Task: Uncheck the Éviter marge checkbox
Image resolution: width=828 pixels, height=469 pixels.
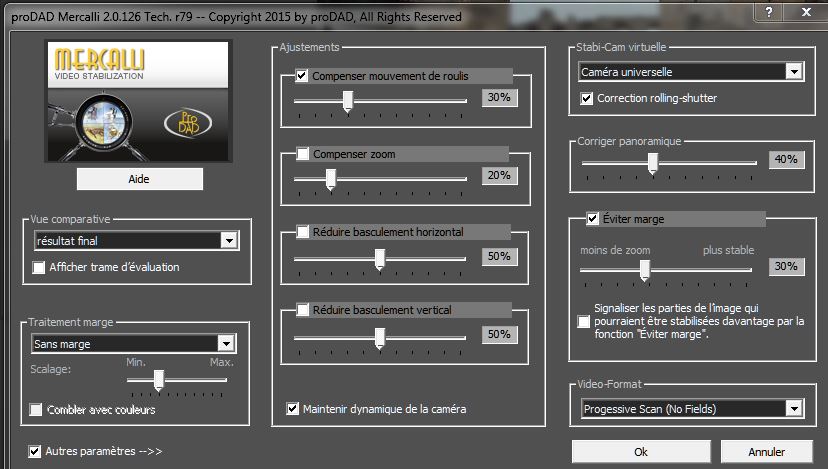Action: [x=592, y=219]
